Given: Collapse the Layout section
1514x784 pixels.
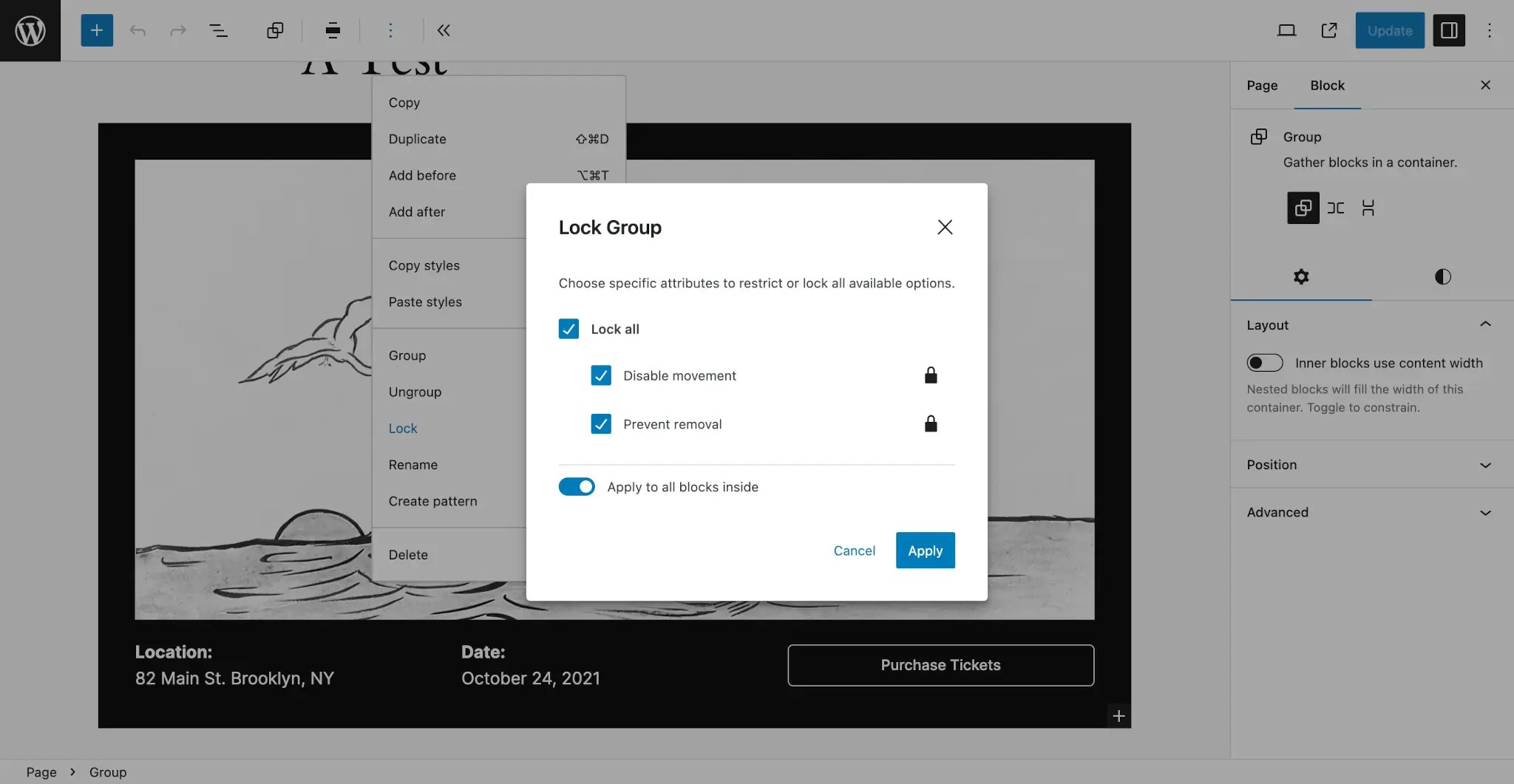Looking at the screenshot, I should (x=1485, y=324).
